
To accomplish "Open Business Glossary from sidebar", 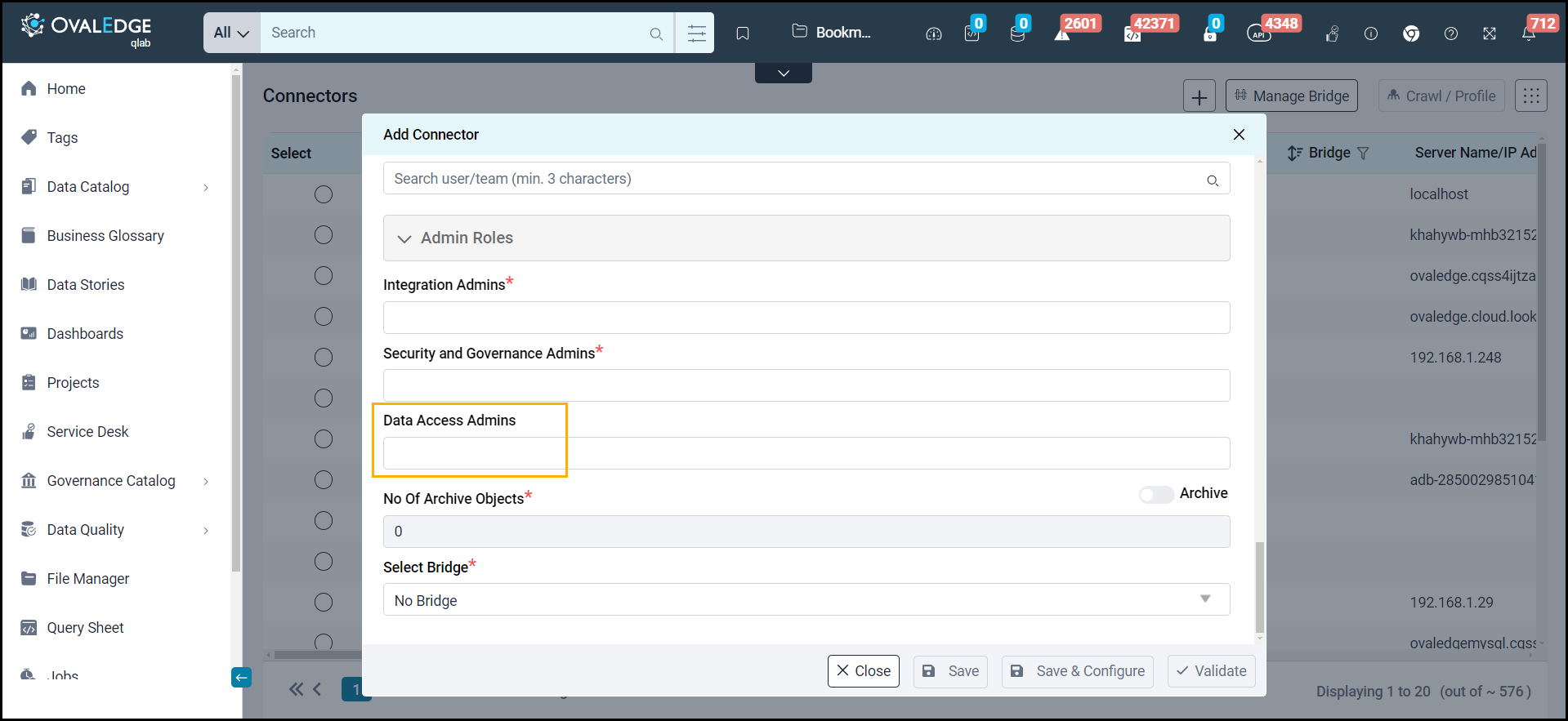I will pyautogui.click(x=105, y=236).
